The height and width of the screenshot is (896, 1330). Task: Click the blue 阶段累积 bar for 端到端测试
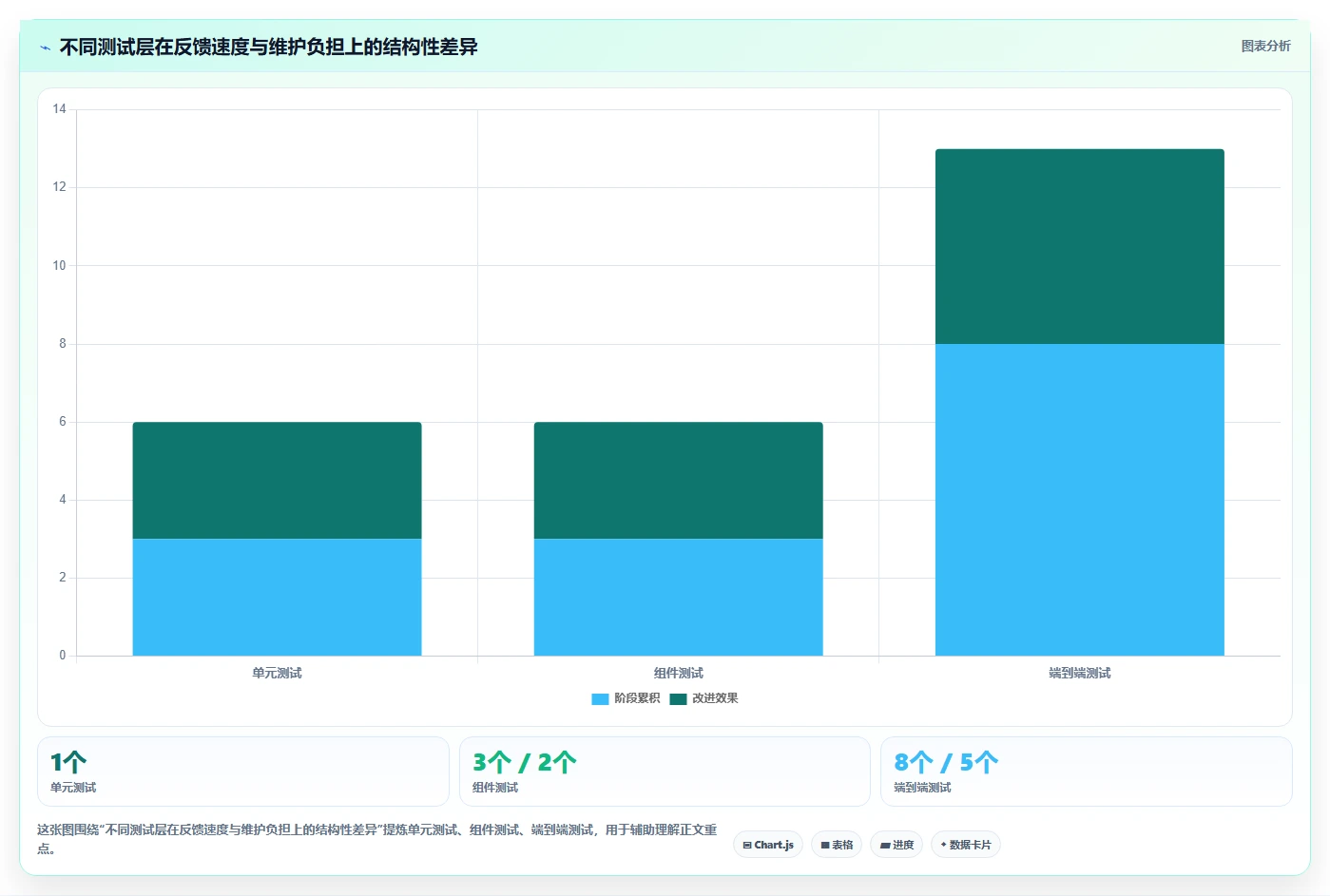pos(1080,500)
